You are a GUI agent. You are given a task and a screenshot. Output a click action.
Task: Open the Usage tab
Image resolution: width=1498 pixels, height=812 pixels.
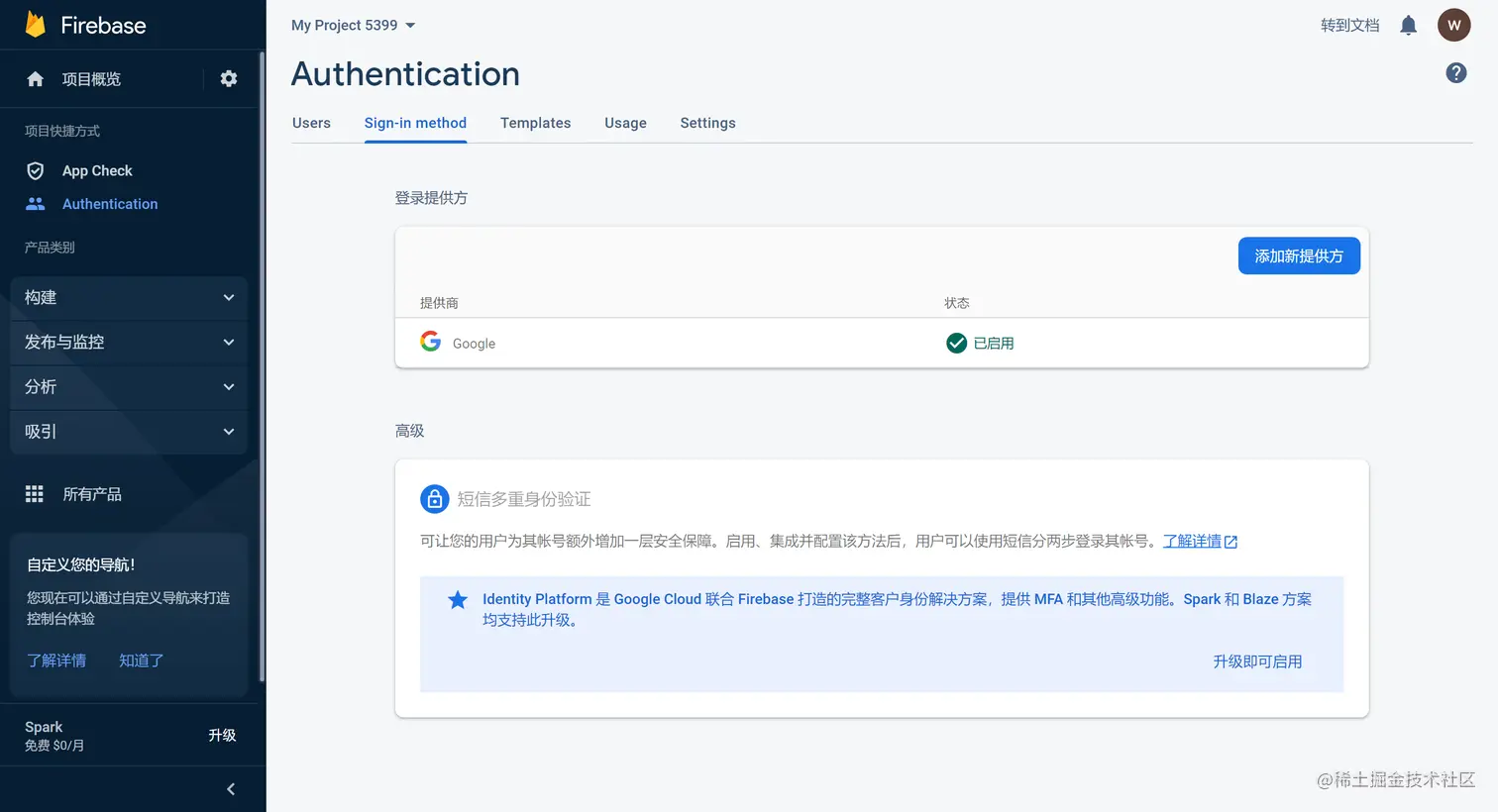point(625,123)
